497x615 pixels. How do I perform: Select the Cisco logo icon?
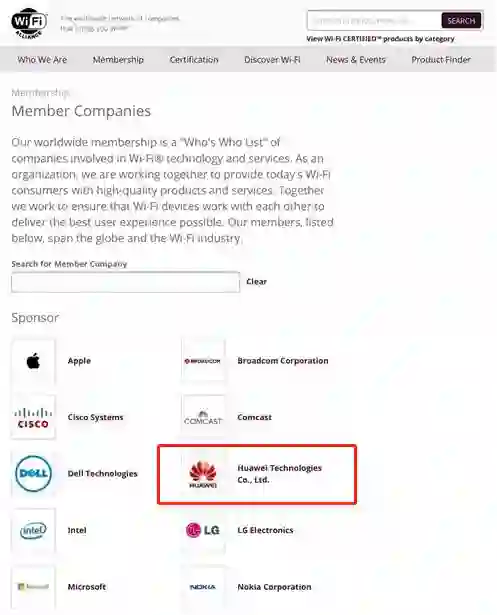pyautogui.click(x=33, y=417)
